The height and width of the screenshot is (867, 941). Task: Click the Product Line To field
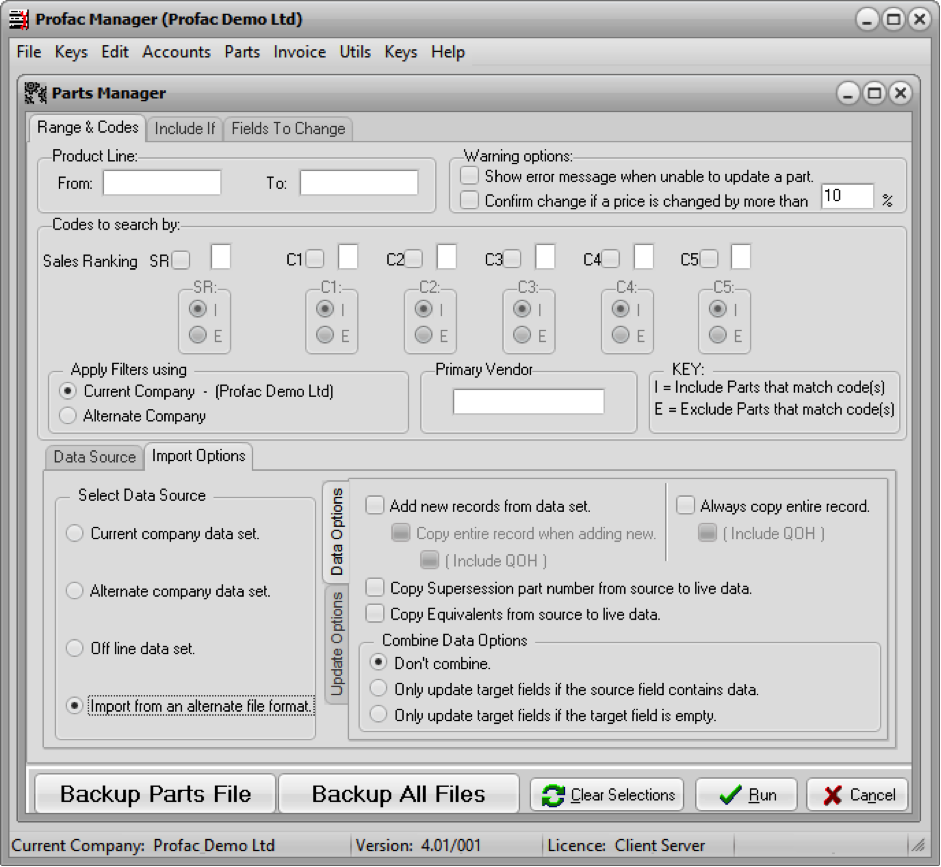pos(359,183)
